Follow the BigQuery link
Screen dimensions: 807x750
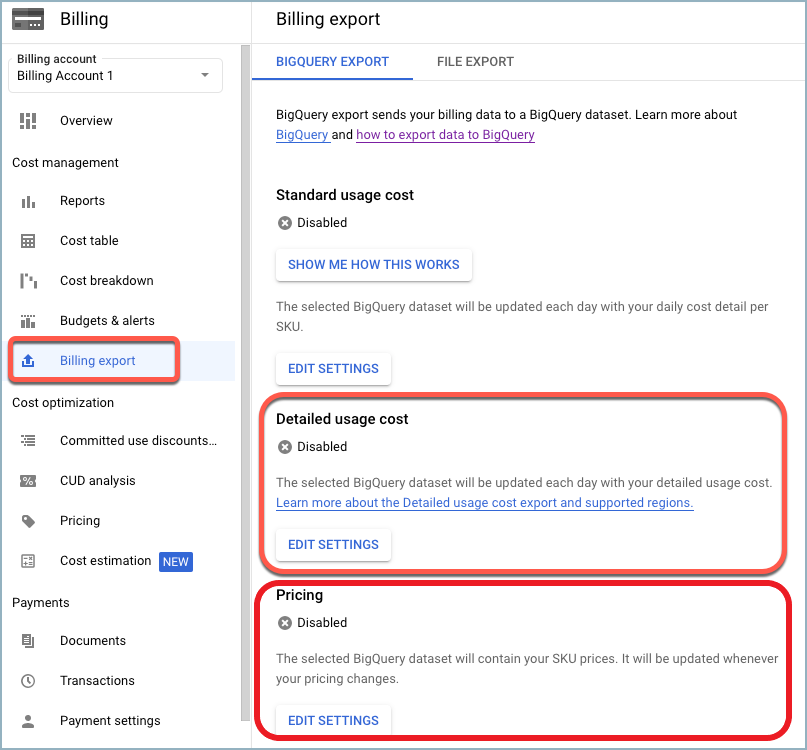(302, 135)
